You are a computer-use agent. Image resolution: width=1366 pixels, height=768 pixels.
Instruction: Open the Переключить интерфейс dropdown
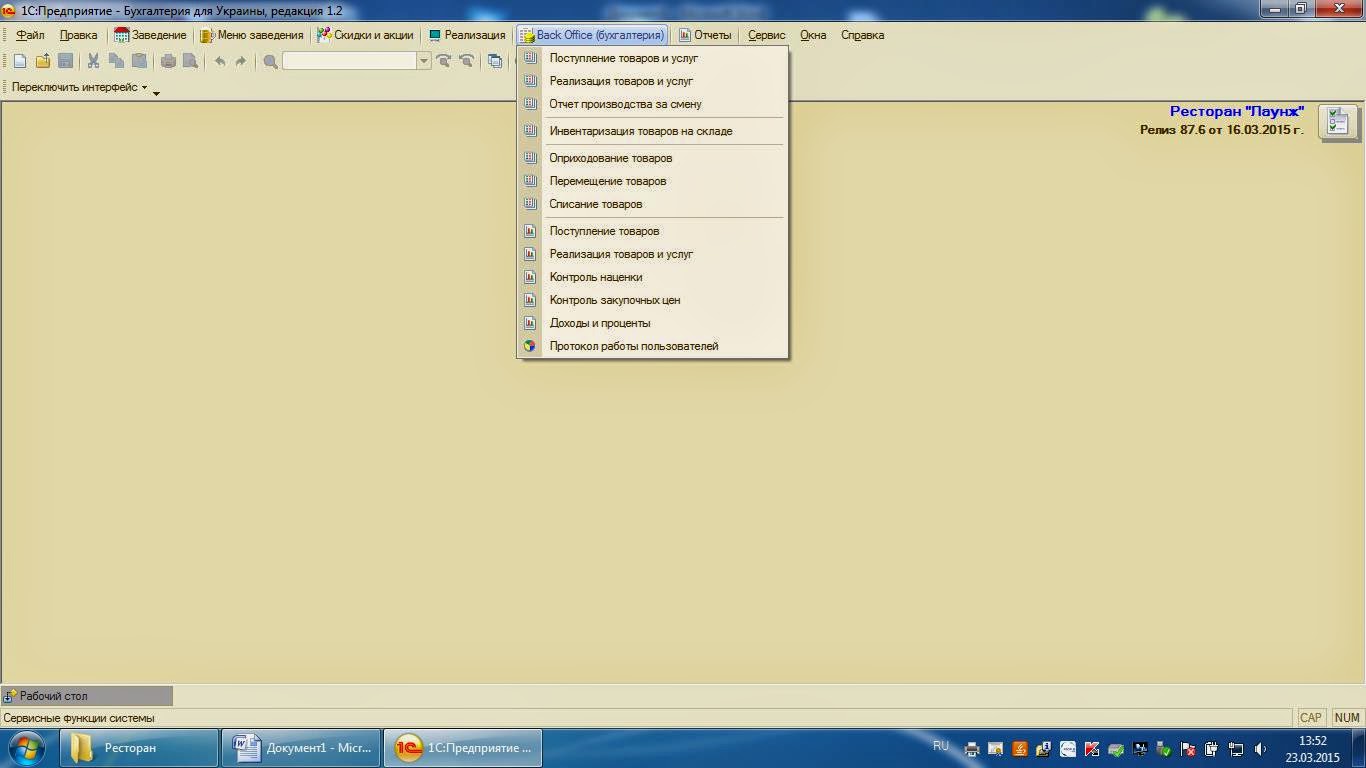(x=79, y=87)
